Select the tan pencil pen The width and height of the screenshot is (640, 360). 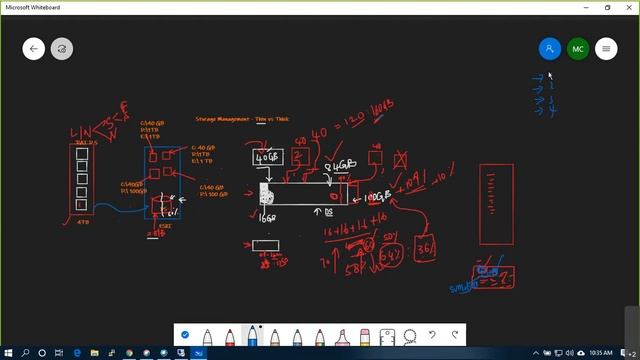(x=275, y=337)
